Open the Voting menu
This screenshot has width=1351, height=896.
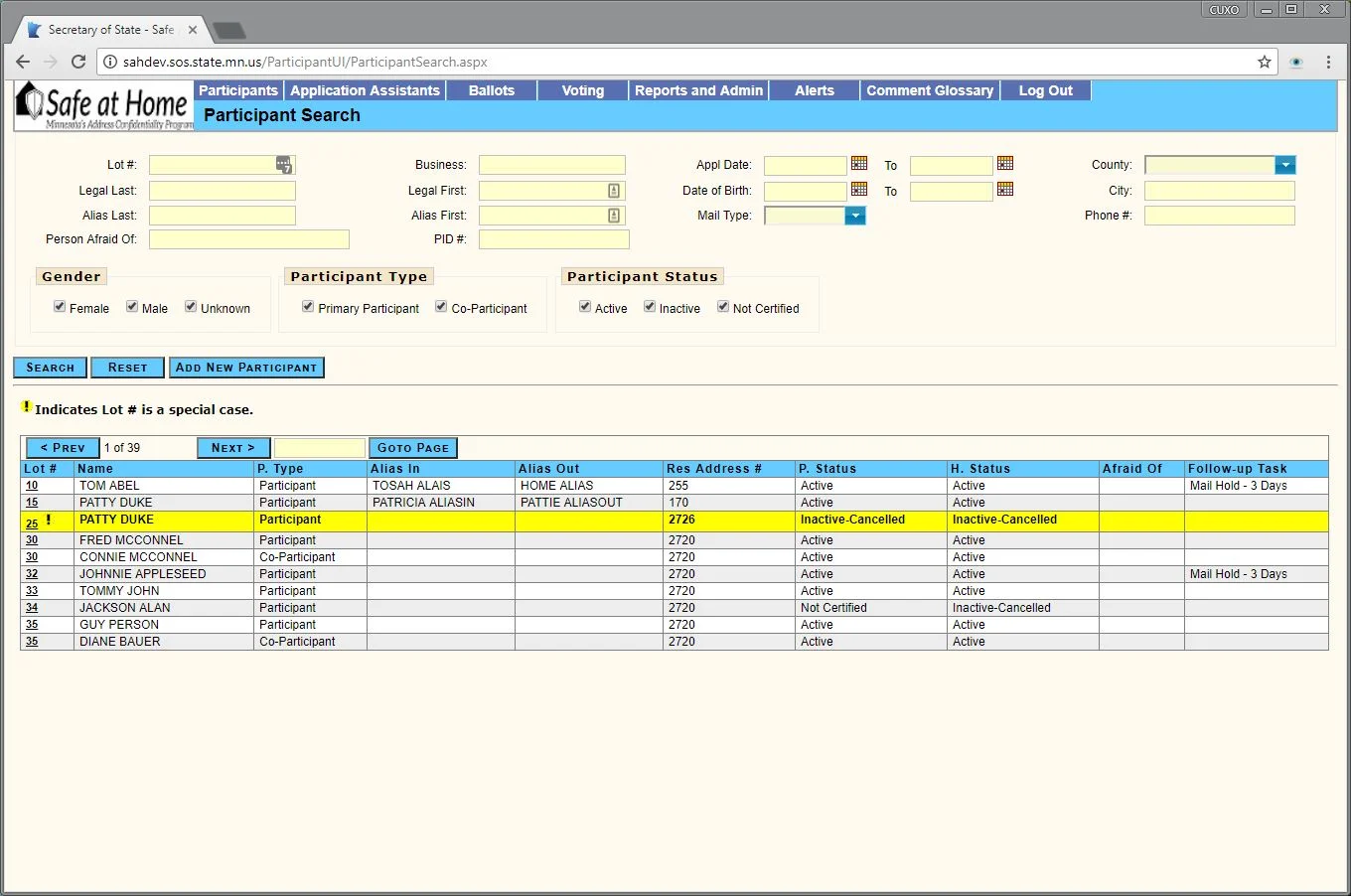coord(583,90)
